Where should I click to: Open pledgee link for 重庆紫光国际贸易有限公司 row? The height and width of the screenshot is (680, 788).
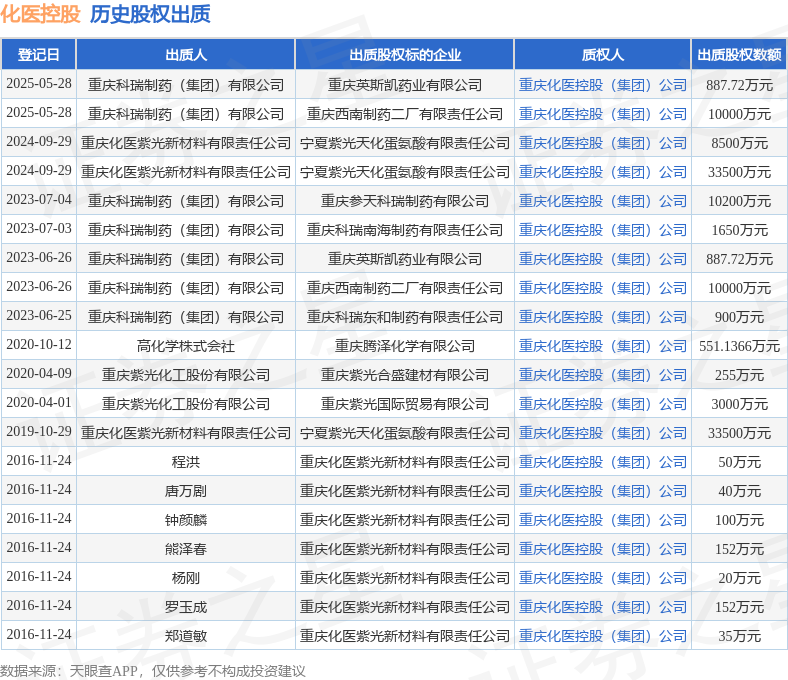pos(602,404)
